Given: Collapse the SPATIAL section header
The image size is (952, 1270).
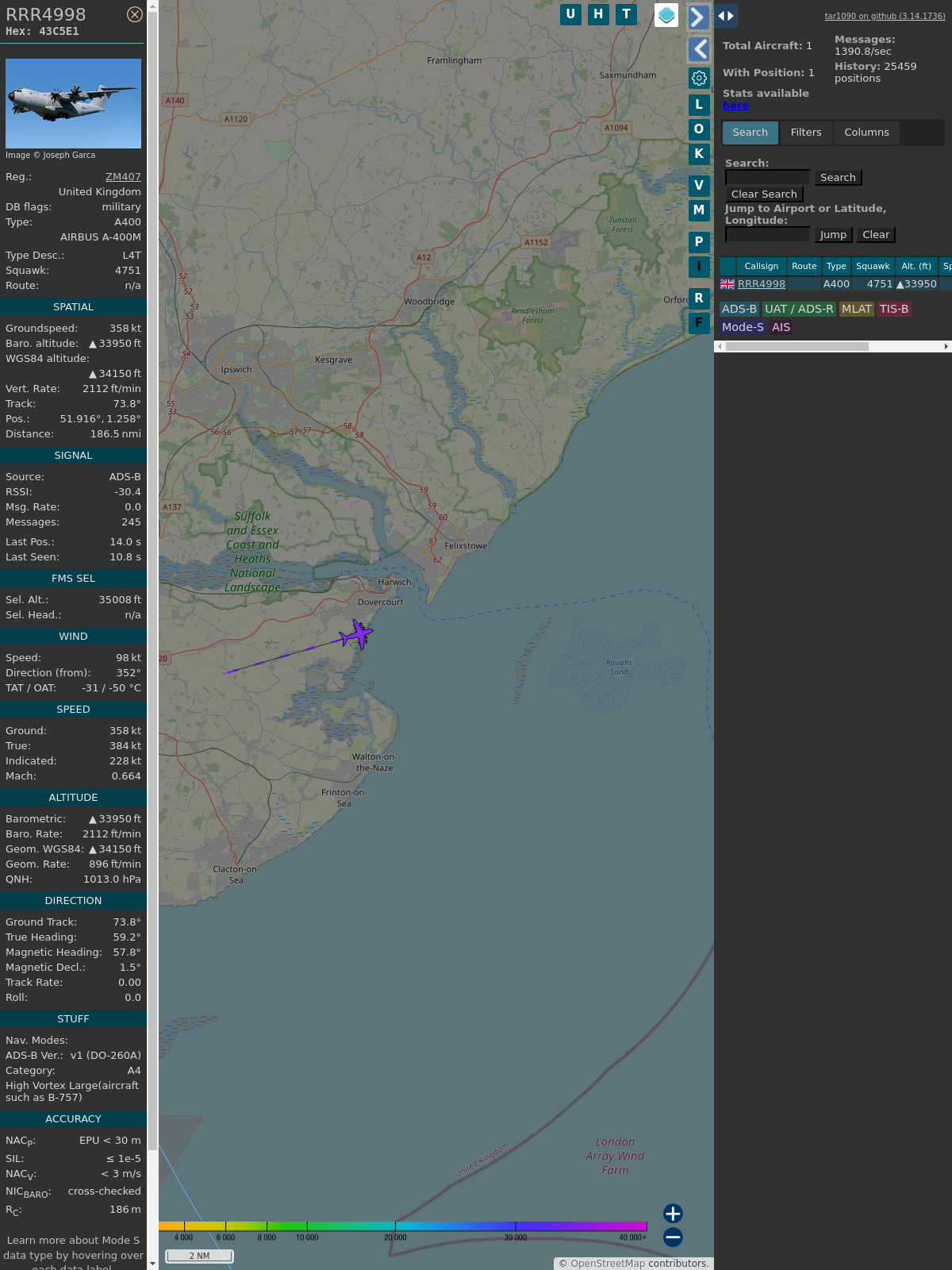Looking at the screenshot, I should pyautogui.click(x=73, y=307).
